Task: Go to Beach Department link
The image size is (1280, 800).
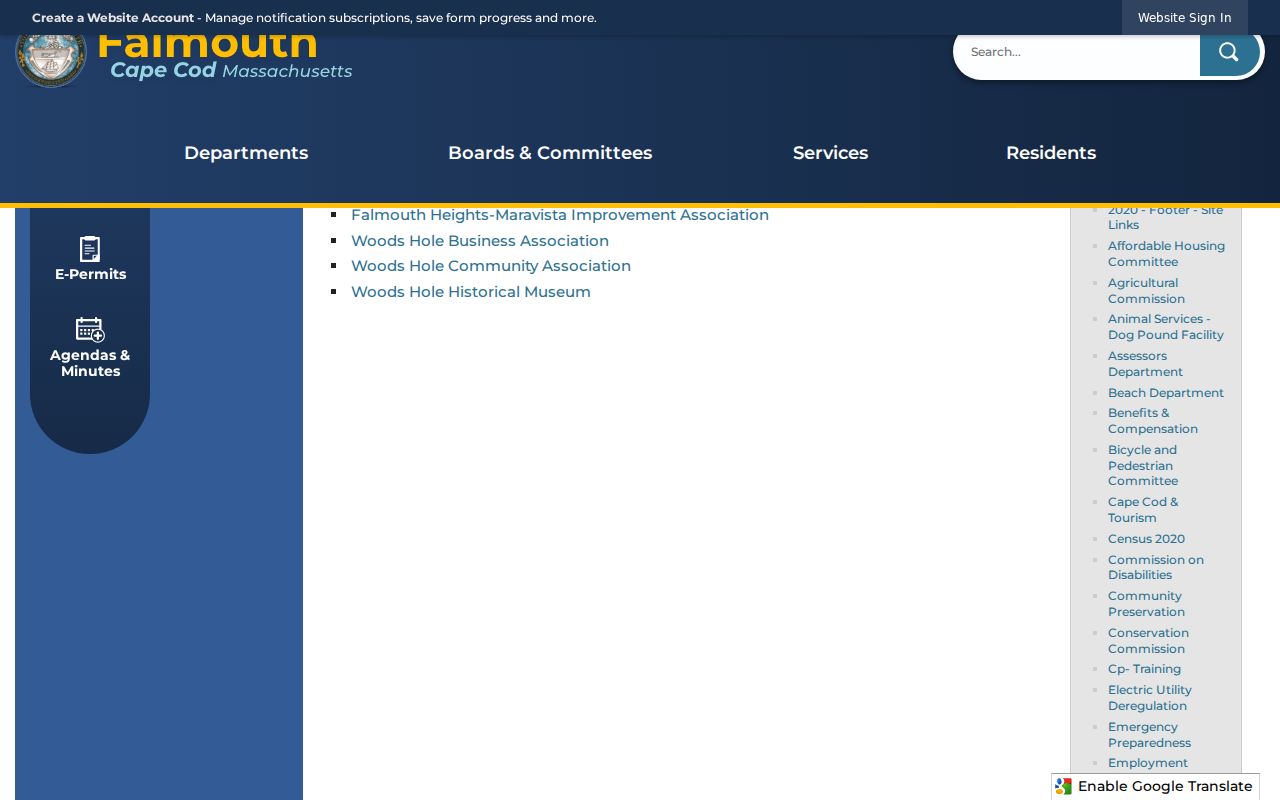Action: click(1166, 393)
